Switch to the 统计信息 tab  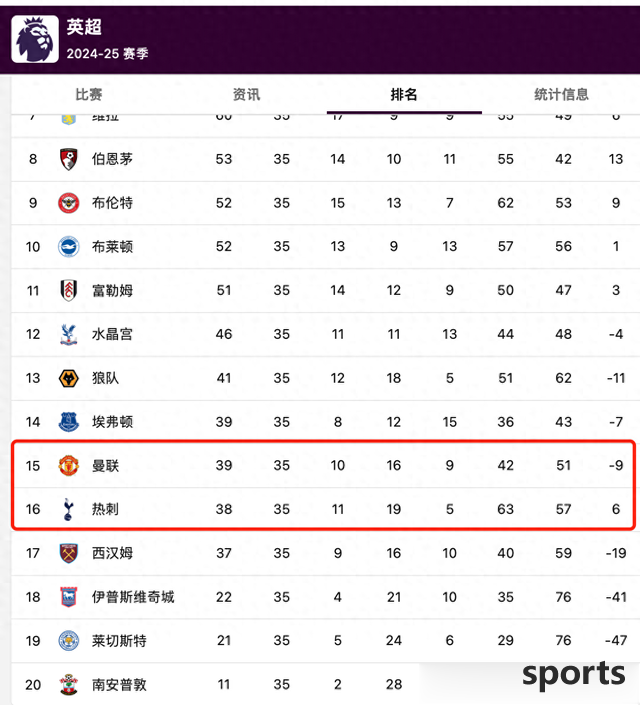point(561,94)
